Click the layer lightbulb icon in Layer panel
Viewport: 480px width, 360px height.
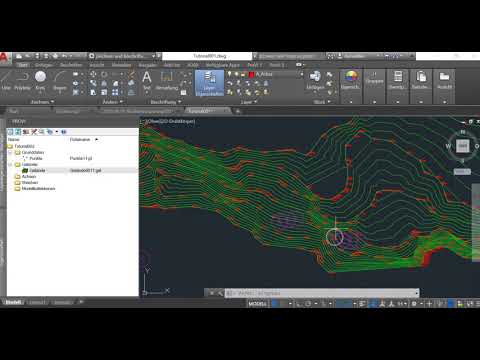coord(230,74)
